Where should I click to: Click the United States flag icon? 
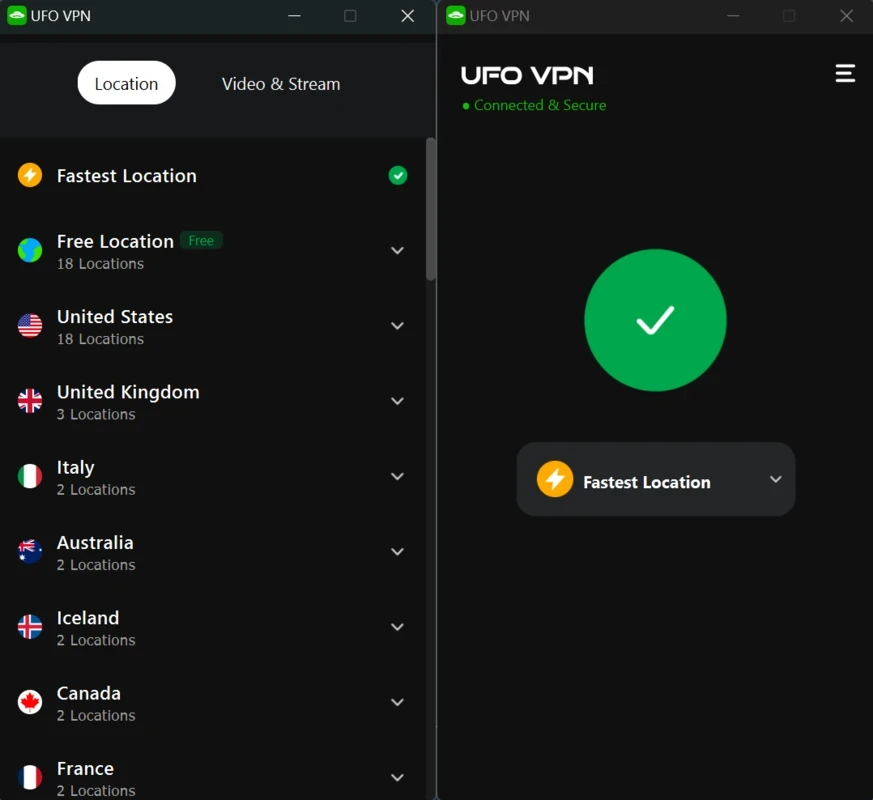30,326
